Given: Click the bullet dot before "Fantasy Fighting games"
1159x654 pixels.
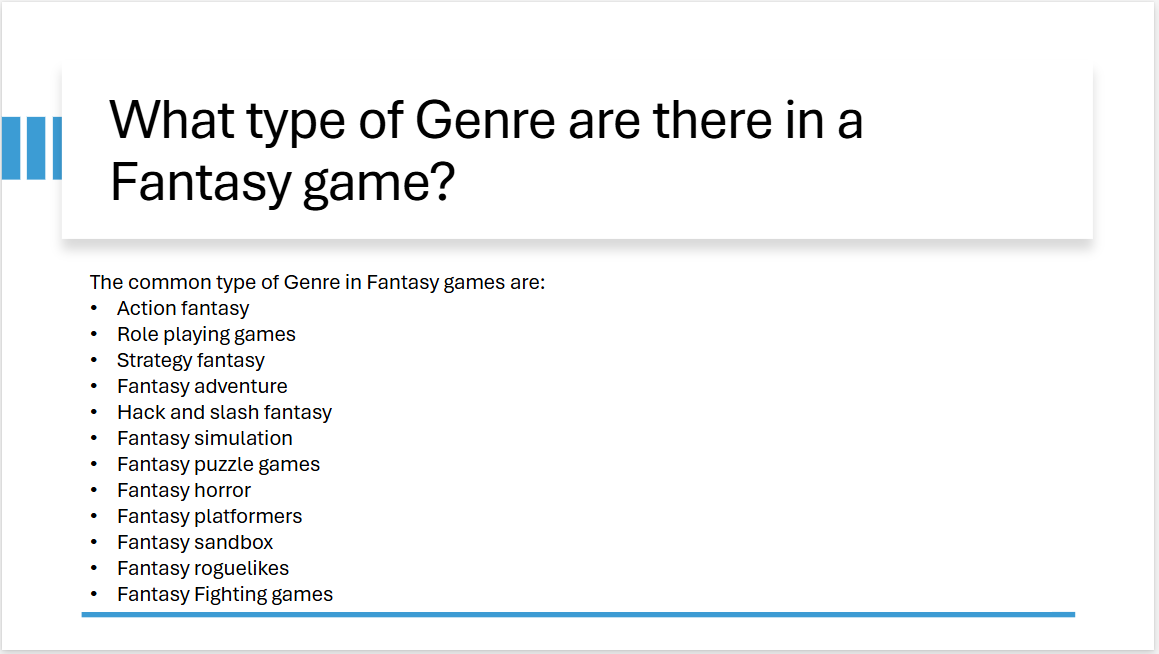Looking at the screenshot, I should coord(95,595).
